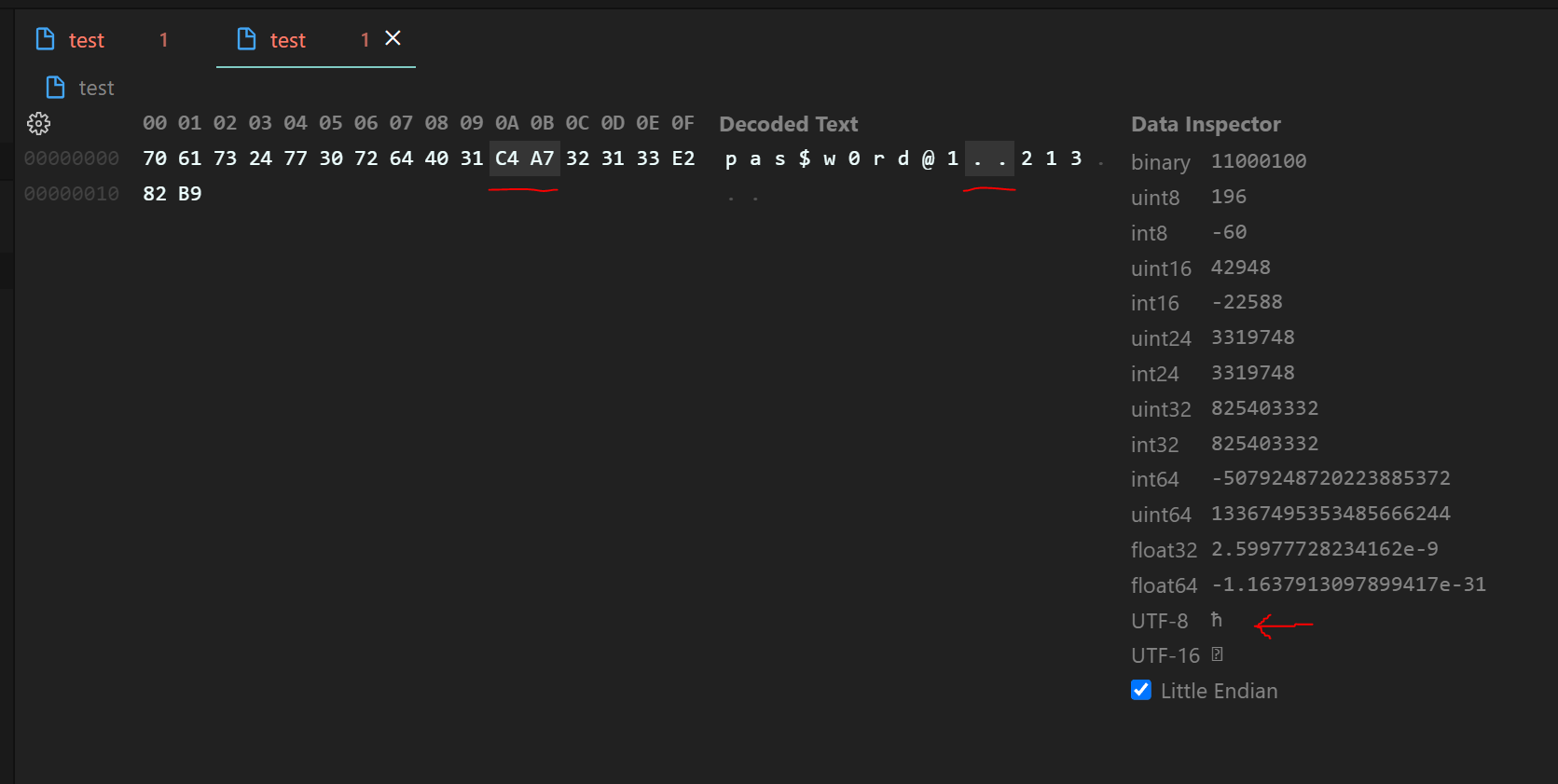Viewport: 1558px width, 784px height.
Task: Click int8 value -60
Action: (x=1229, y=232)
